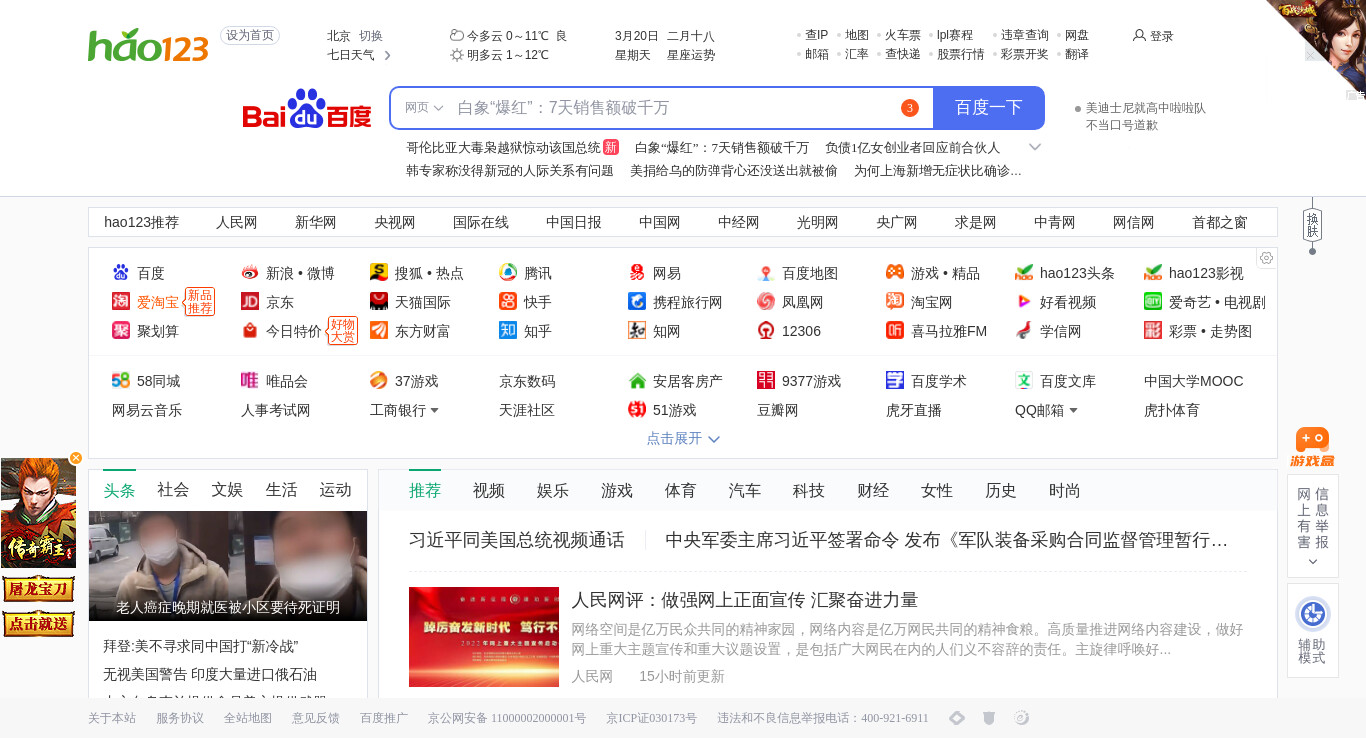Switch to the 视频 tab
Viewport: 1366px width, 738px height.
[489, 490]
